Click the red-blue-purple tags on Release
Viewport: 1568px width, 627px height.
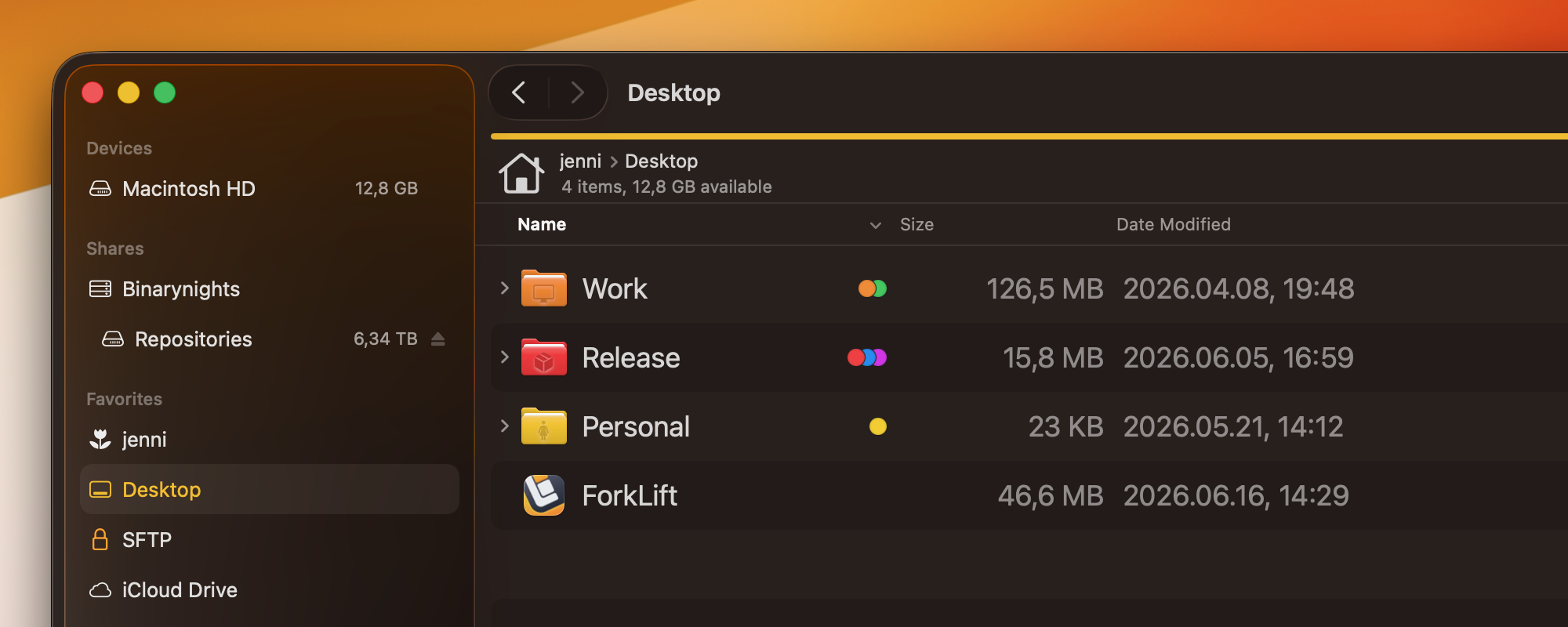(x=867, y=357)
